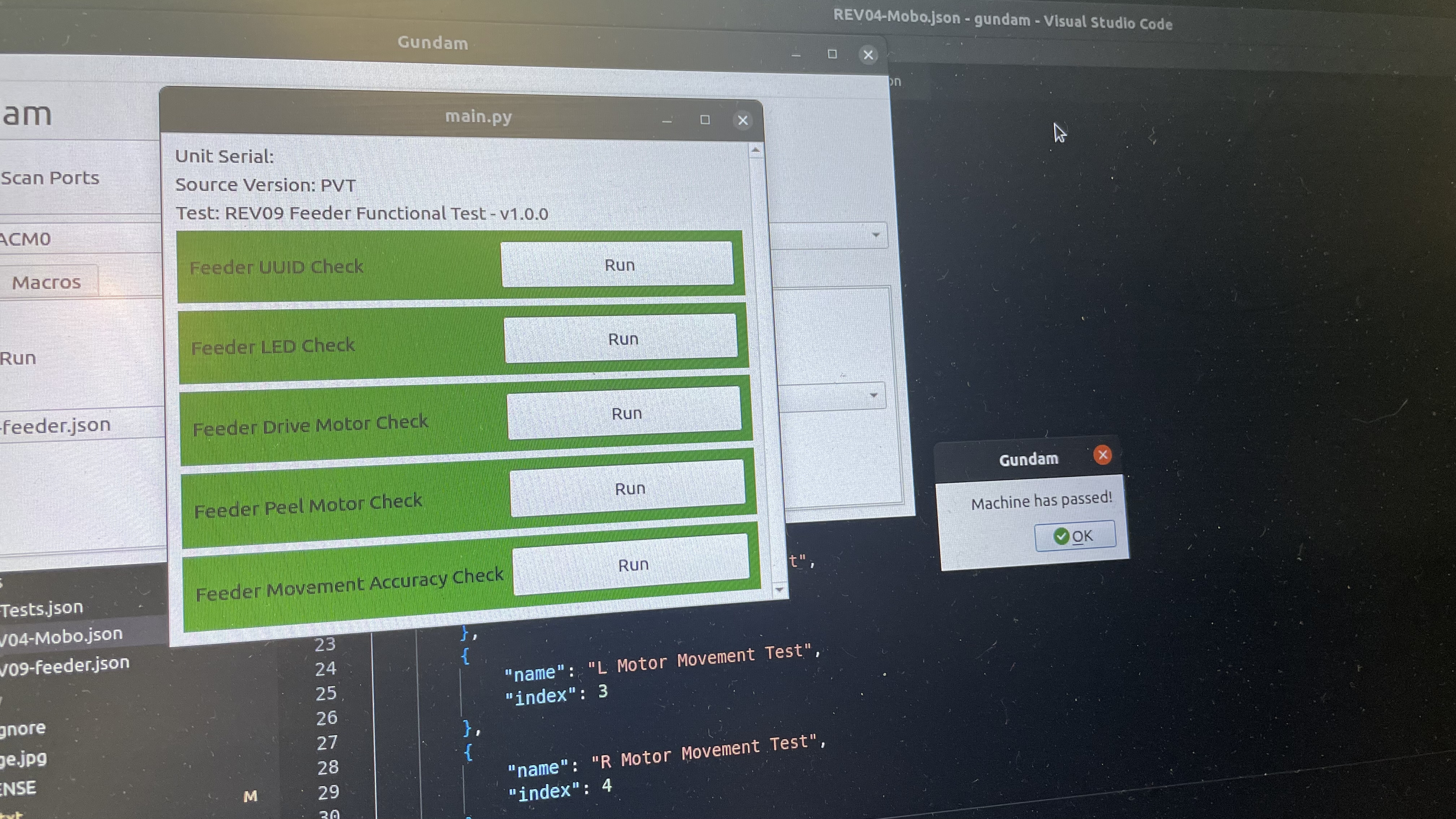Click the Machine has passed! message
1456x819 pixels.
[1042, 500]
